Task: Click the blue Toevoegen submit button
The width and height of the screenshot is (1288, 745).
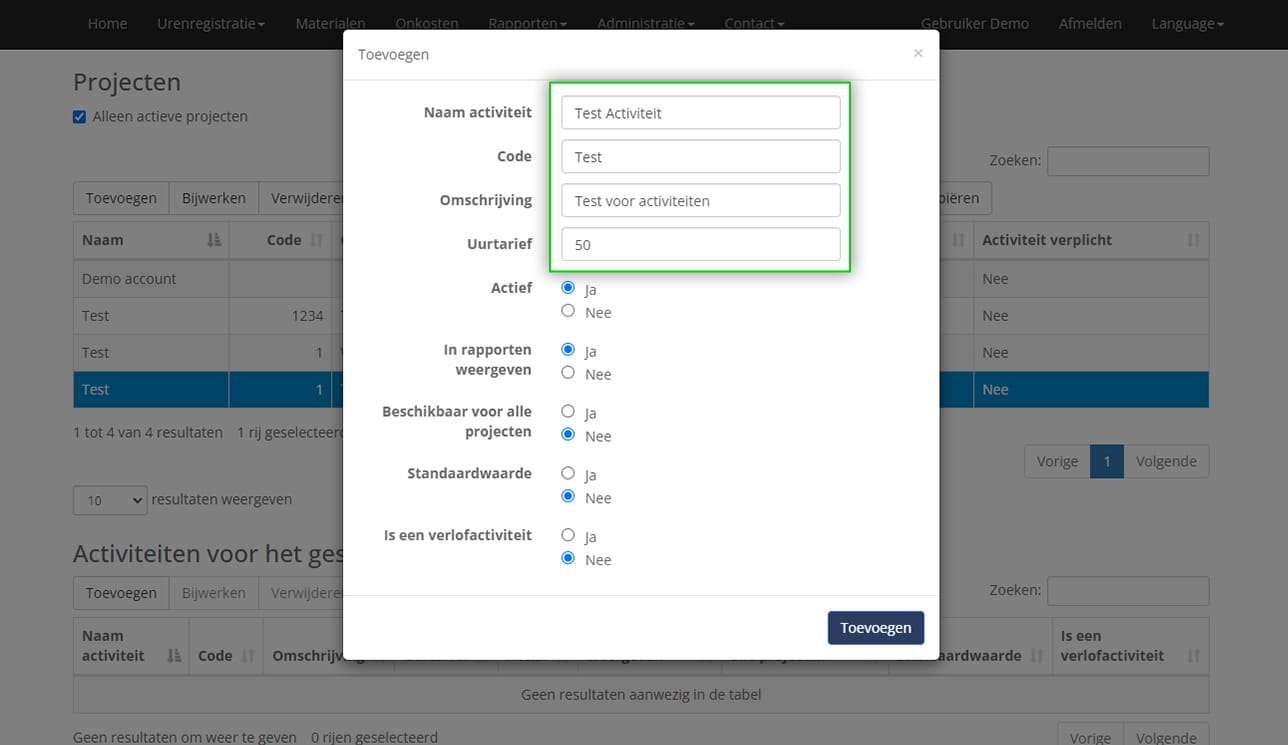Action: click(875, 628)
